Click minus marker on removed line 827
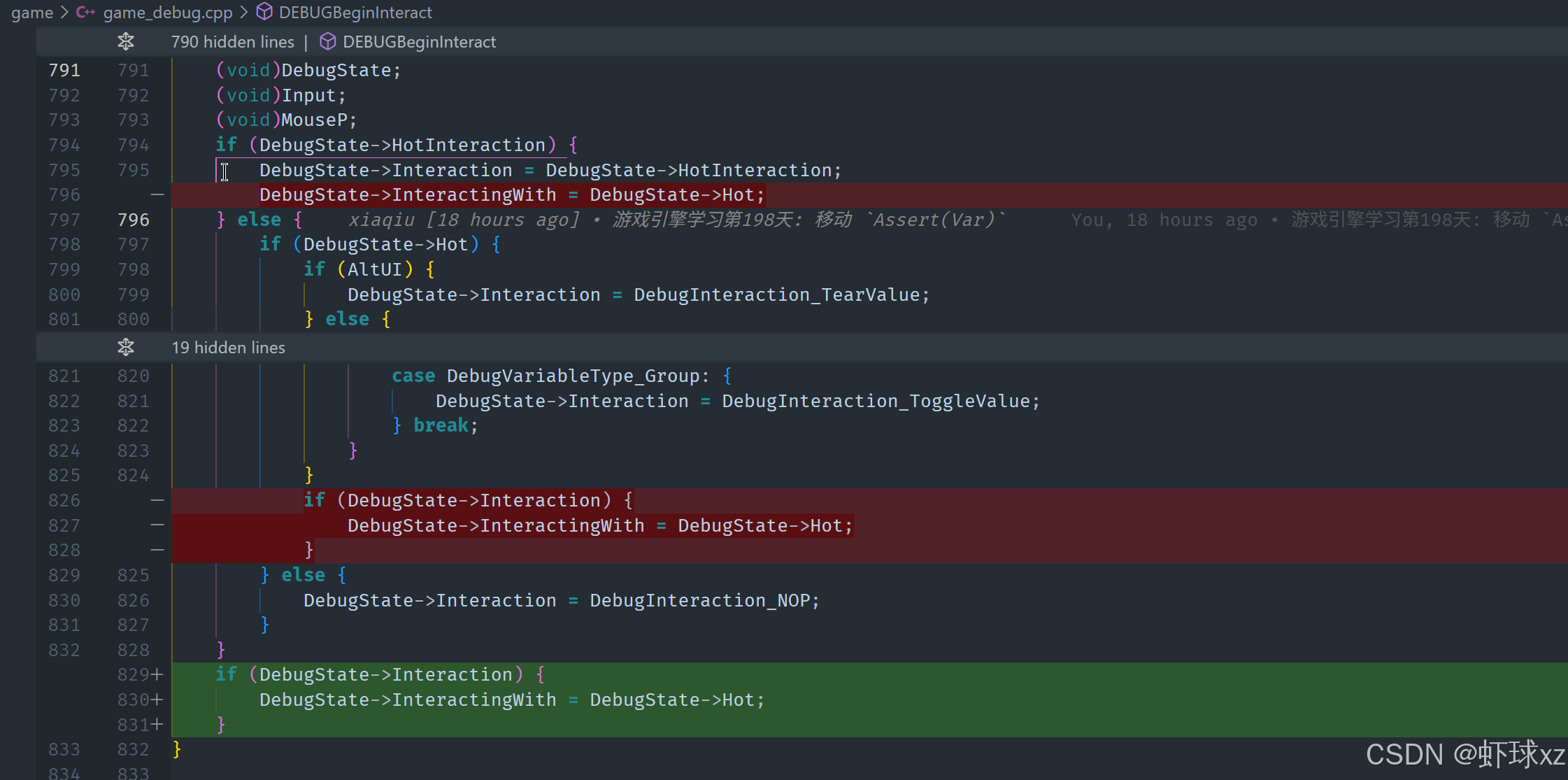Image resolution: width=1568 pixels, height=780 pixels. [157, 525]
